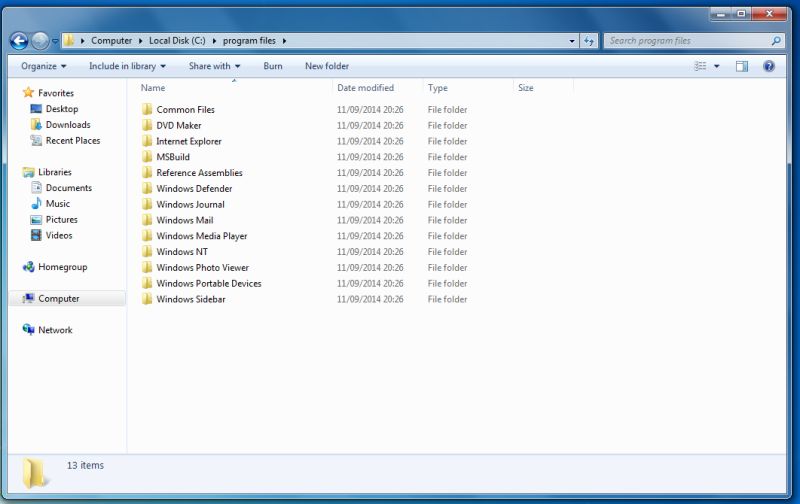Open Help with the question mark icon
This screenshot has height=504, width=800.
click(769, 66)
